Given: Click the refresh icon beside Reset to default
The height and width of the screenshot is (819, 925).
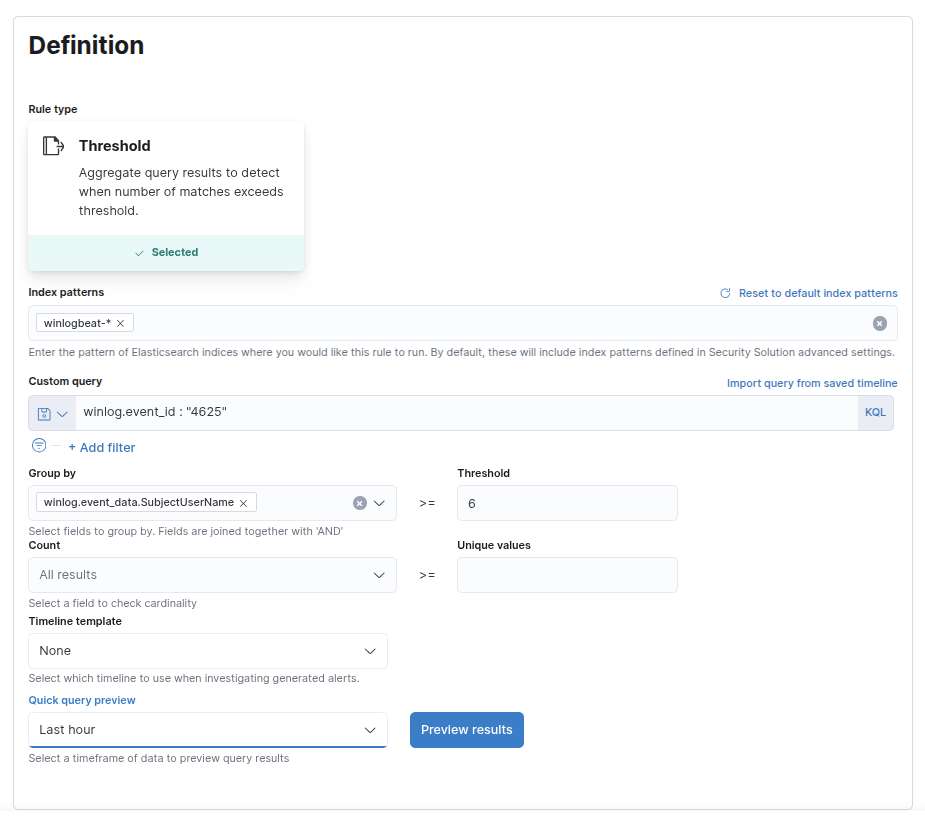Looking at the screenshot, I should pyautogui.click(x=725, y=293).
